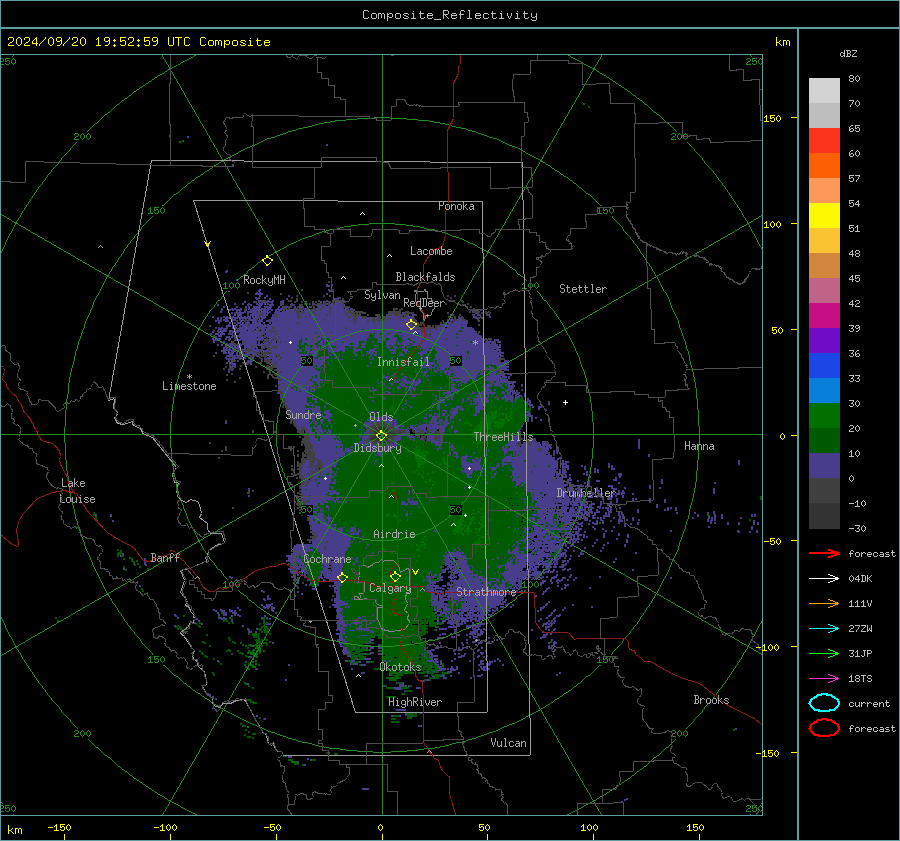The height and width of the screenshot is (841, 900).
Task: Click the yellow diamond marker near Cochrane
Action: (x=342, y=577)
